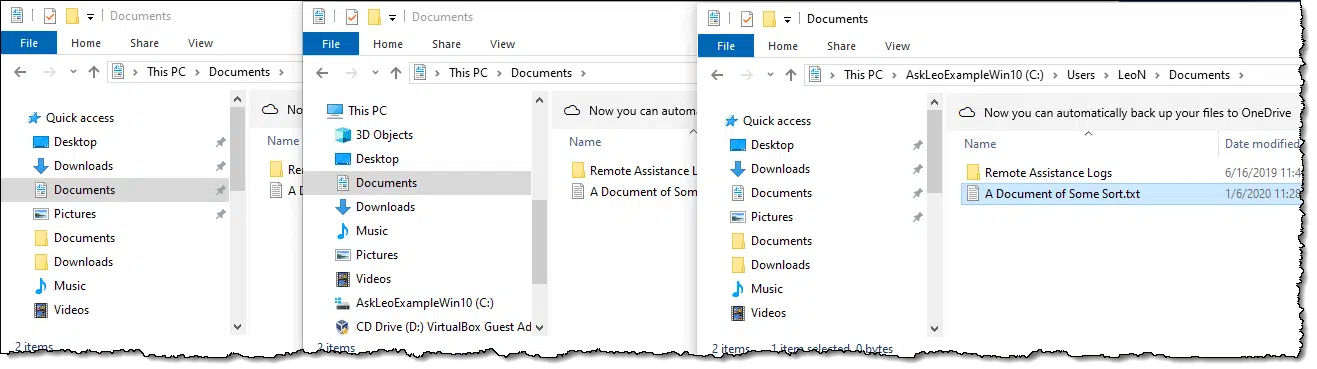The width and height of the screenshot is (1317, 369).
Task: Go up one level in right window
Action: coord(790,75)
